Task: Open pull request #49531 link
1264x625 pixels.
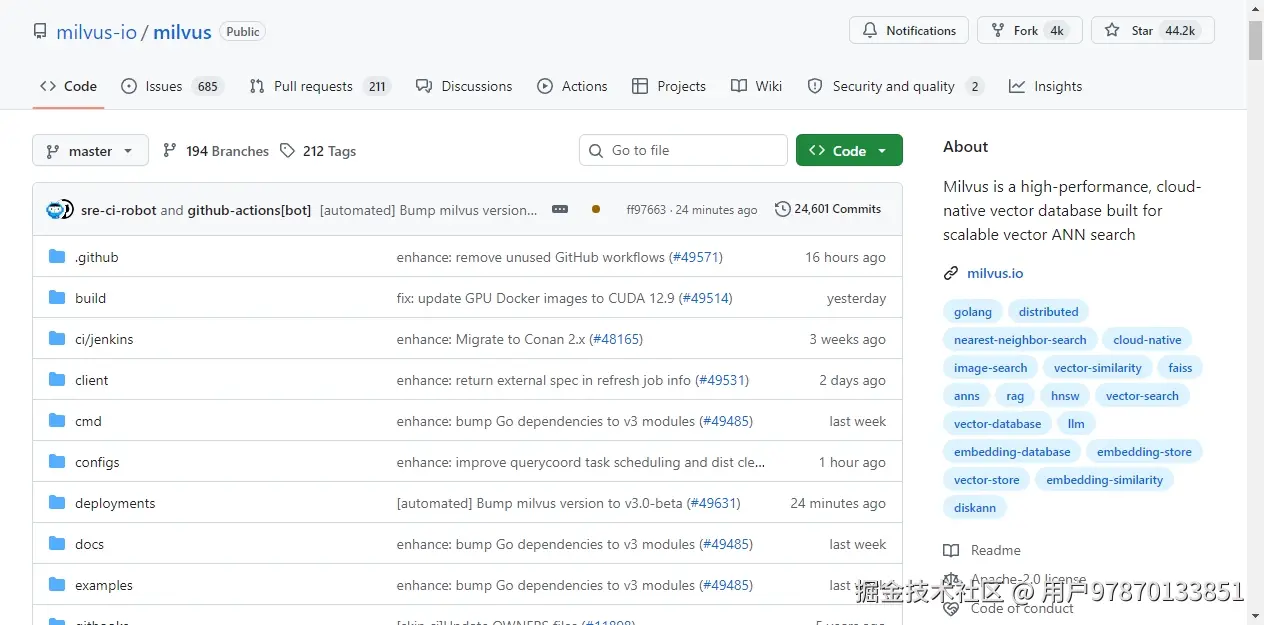Action: point(721,380)
